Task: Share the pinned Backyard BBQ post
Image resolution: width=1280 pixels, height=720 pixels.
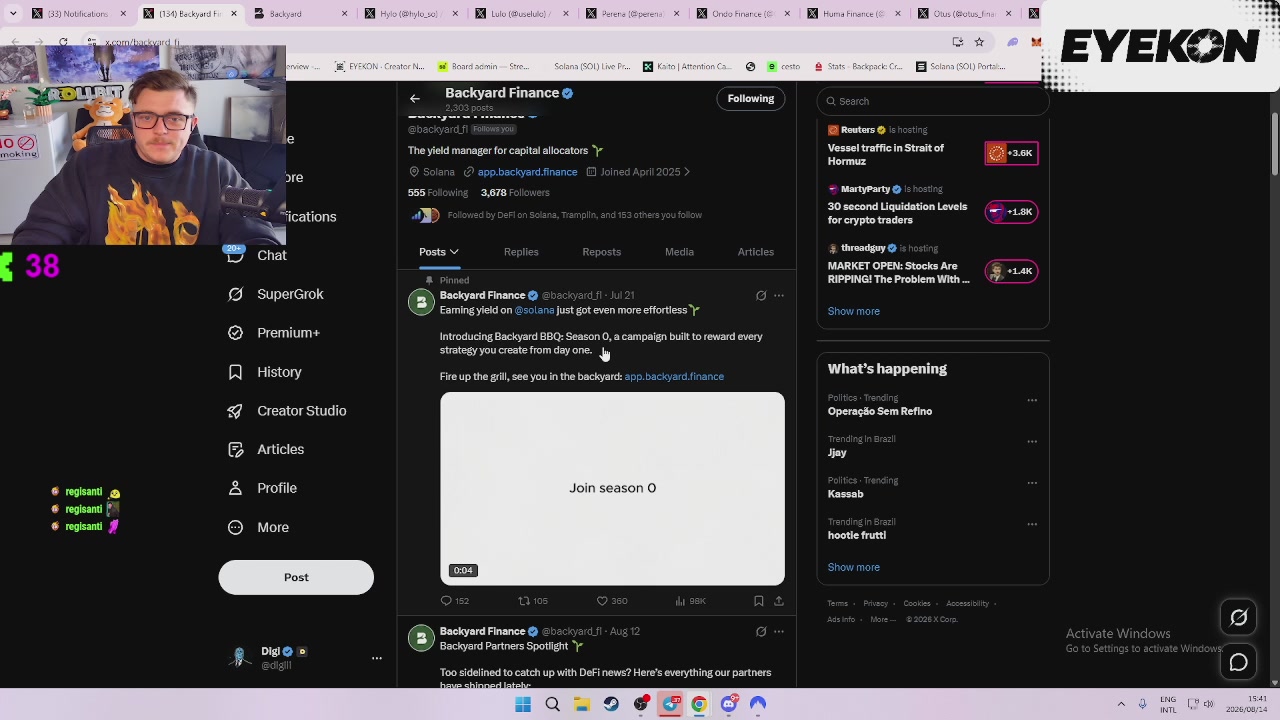Action: click(779, 601)
